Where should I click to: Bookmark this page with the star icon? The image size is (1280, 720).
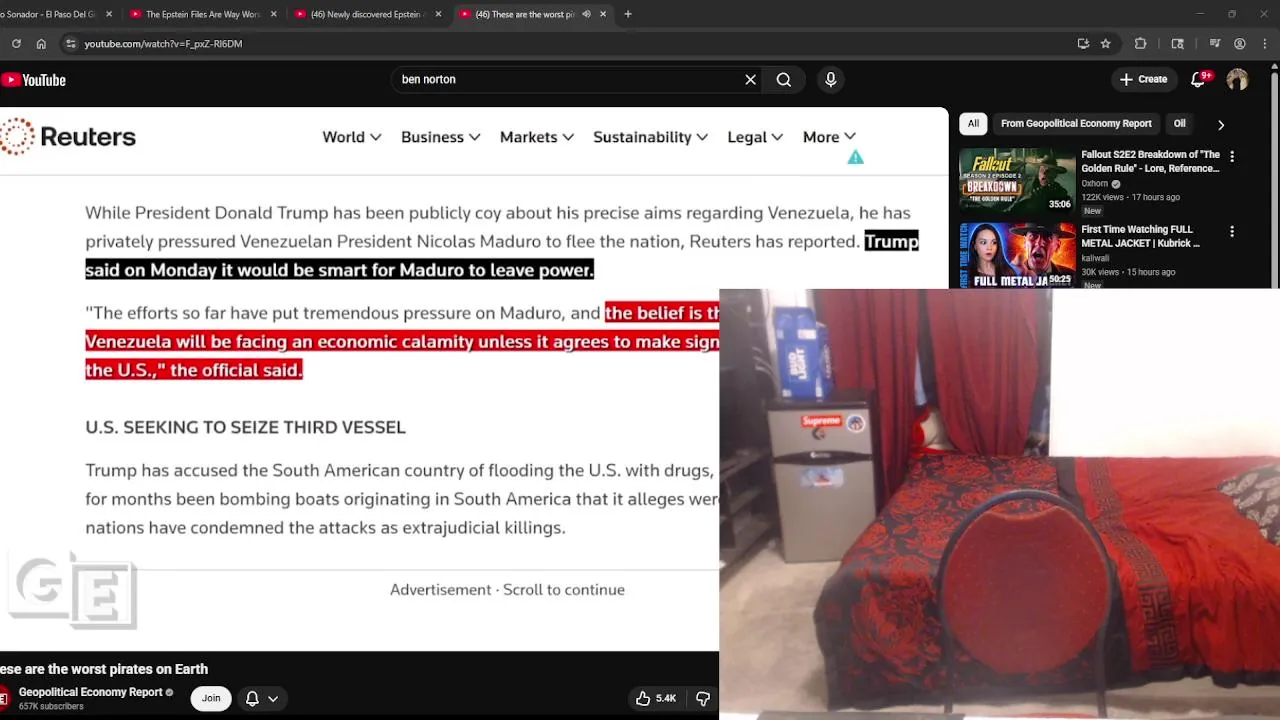[x=1105, y=44]
